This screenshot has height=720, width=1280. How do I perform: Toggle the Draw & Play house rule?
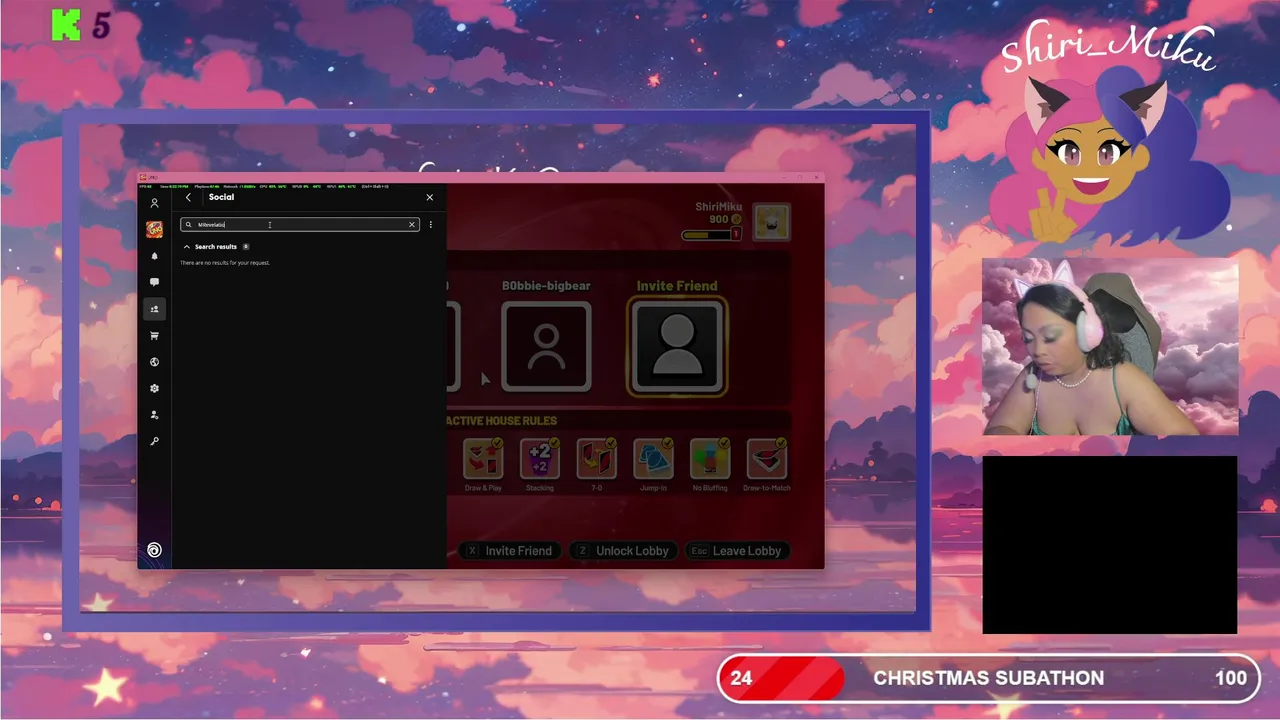[x=483, y=460]
